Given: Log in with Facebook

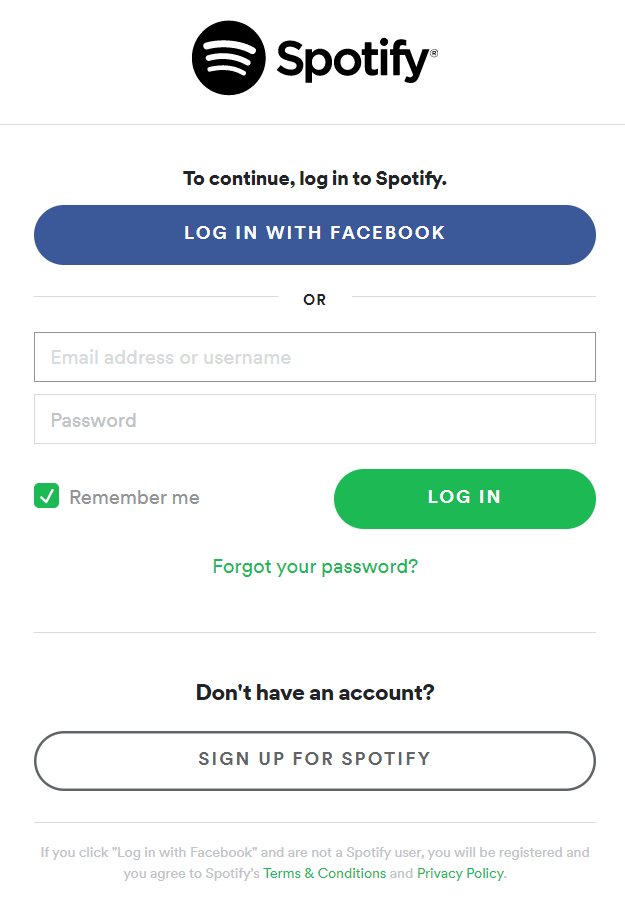Looking at the screenshot, I should 315,234.
